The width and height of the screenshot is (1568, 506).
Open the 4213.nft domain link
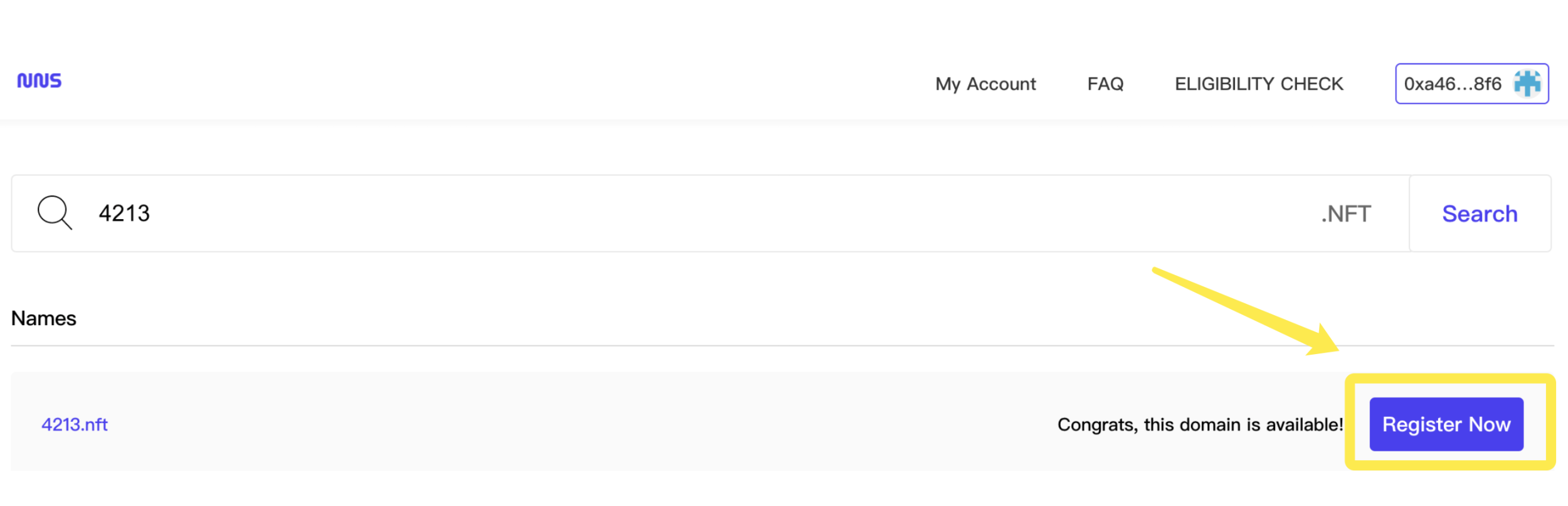click(x=75, y=425)
